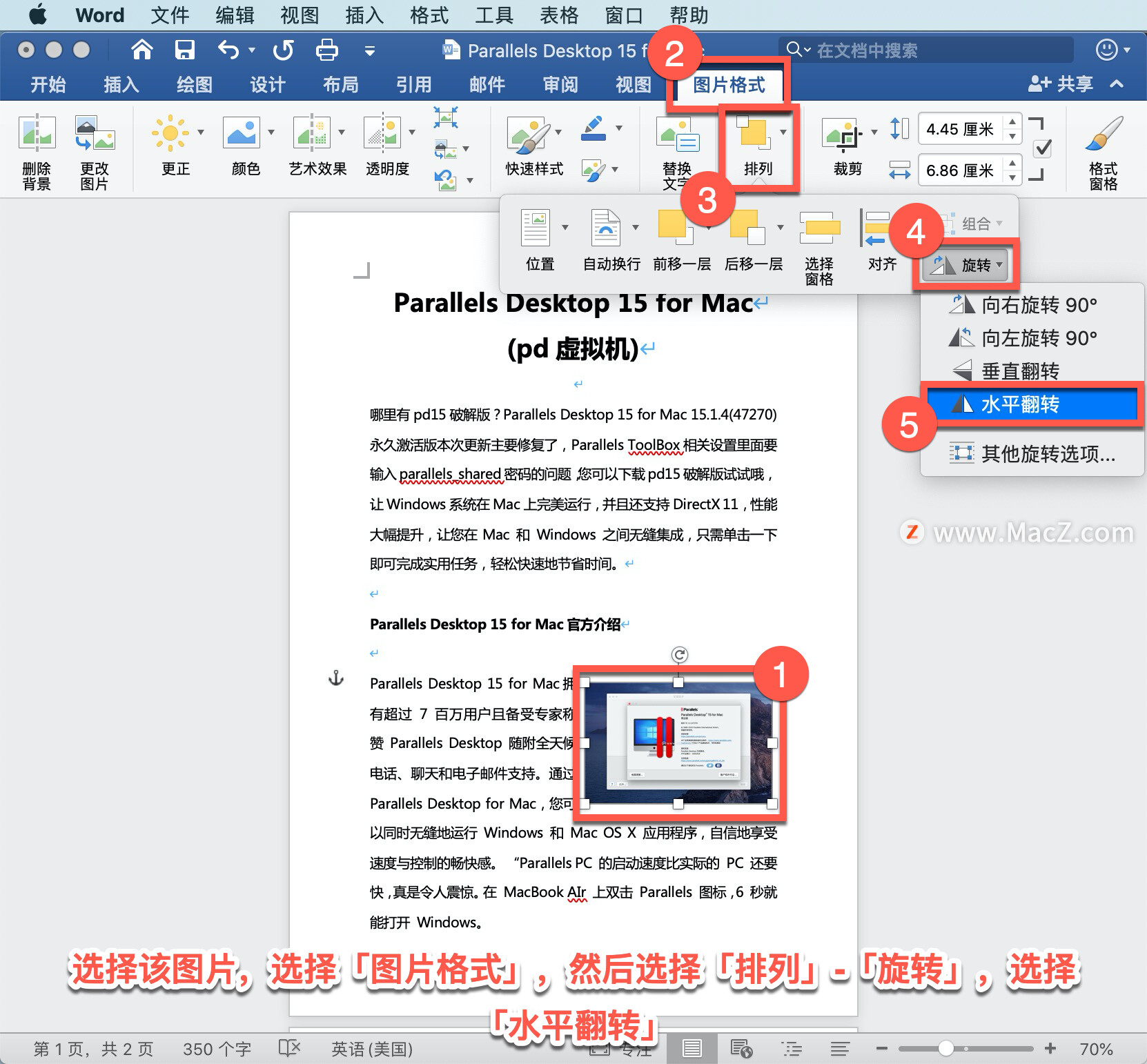Expand the Corrections (更正) dropdown arrow
The image size is (1147, 1064).
click(201, 132)
